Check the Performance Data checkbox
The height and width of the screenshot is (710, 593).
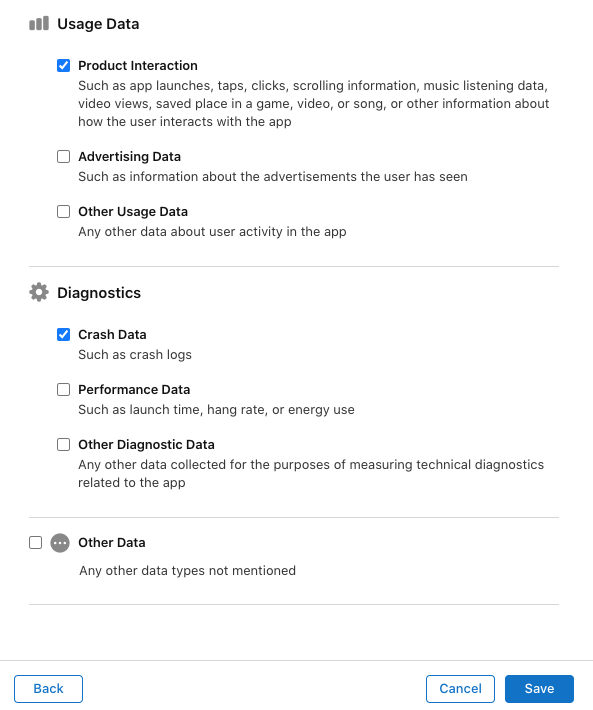pos(63,389)
